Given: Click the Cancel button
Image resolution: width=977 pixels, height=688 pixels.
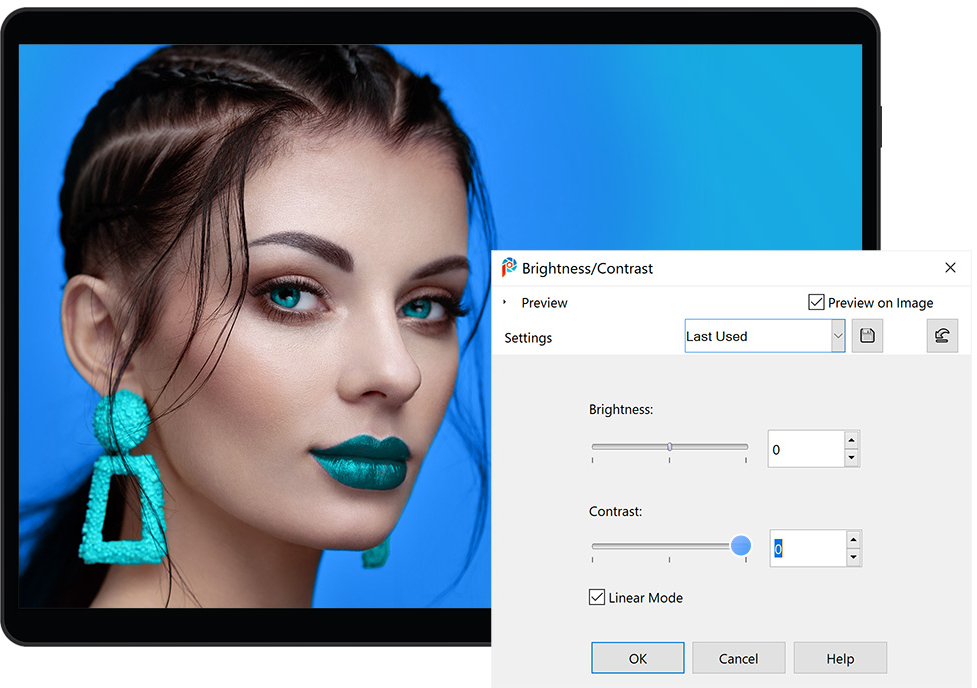Looking at the screenshot, I should (738, 658).
